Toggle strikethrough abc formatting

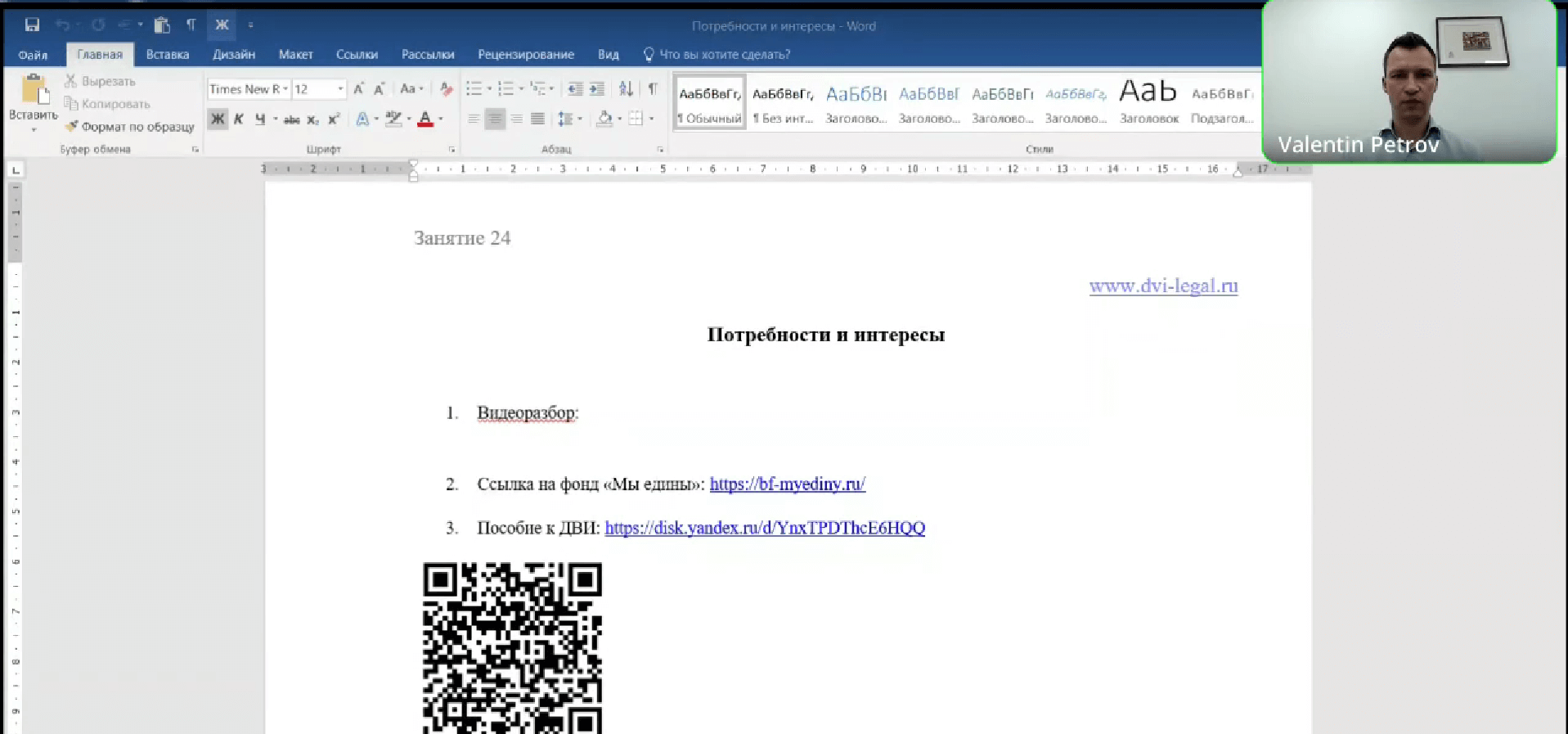click(x=291, y=119)
